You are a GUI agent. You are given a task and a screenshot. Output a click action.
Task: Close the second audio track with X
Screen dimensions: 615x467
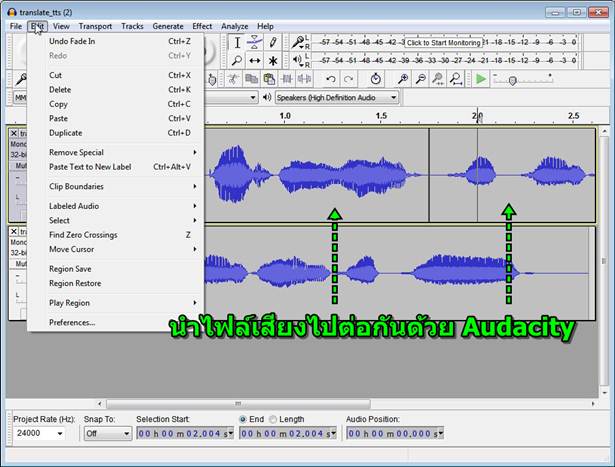pos(14,231)
